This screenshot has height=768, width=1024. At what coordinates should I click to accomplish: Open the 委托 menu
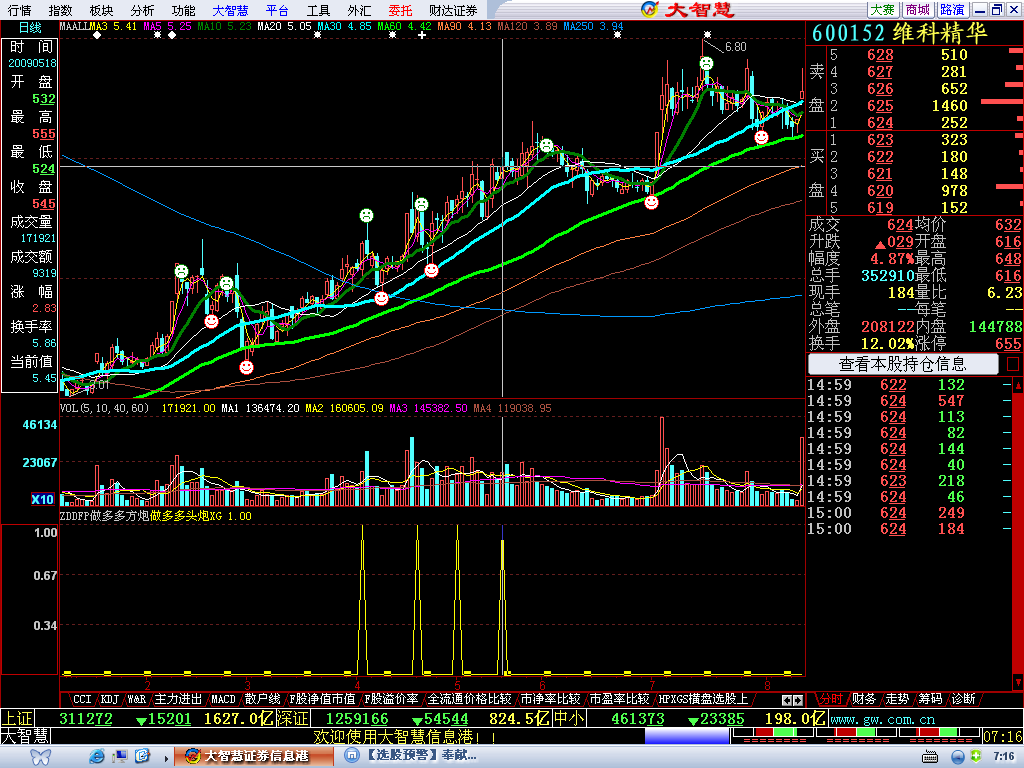pos(400,10)
